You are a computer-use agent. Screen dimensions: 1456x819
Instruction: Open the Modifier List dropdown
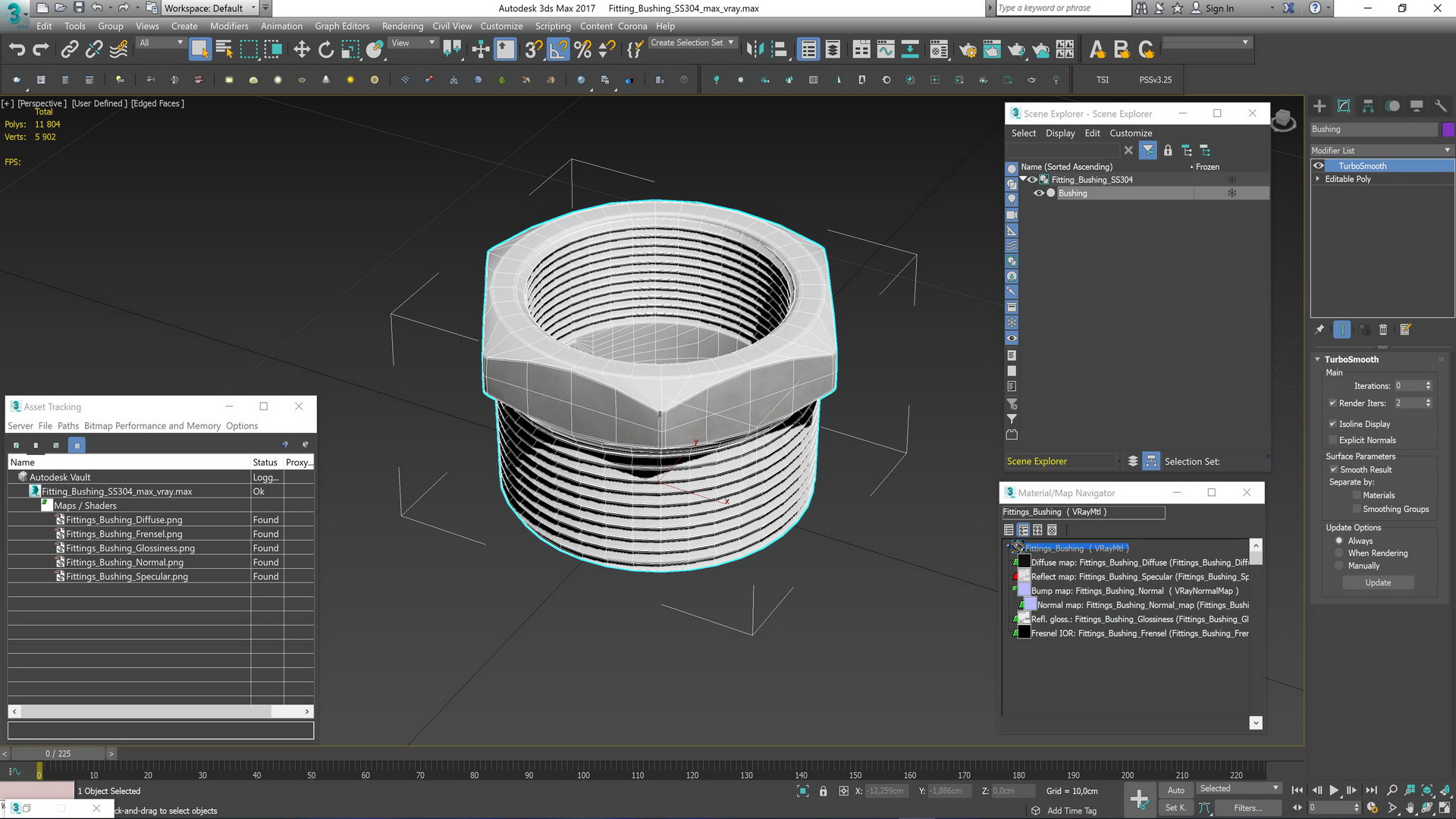coord(1382,150)
